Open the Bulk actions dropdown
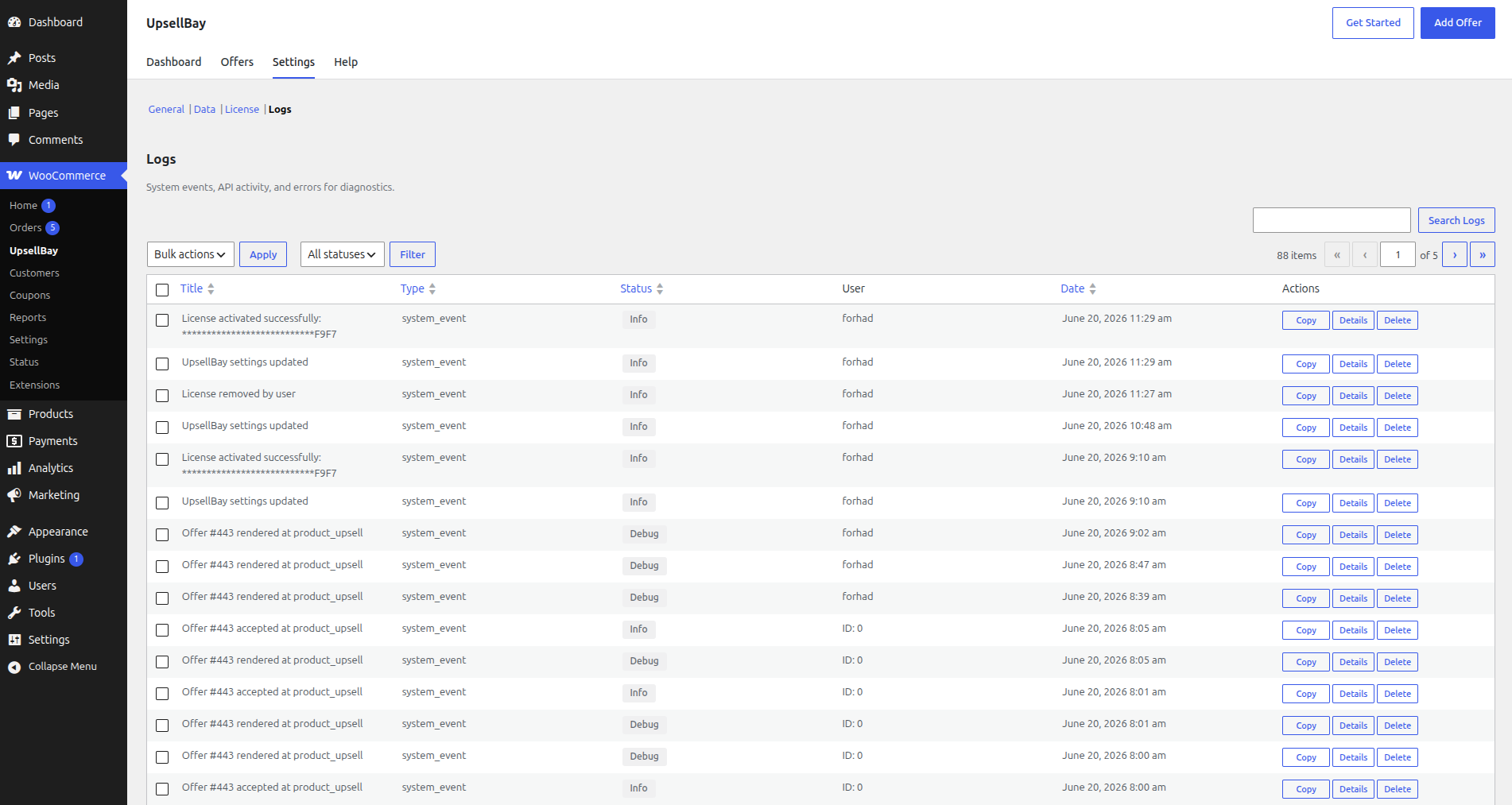1512x805 pixels. coord(191,254)
